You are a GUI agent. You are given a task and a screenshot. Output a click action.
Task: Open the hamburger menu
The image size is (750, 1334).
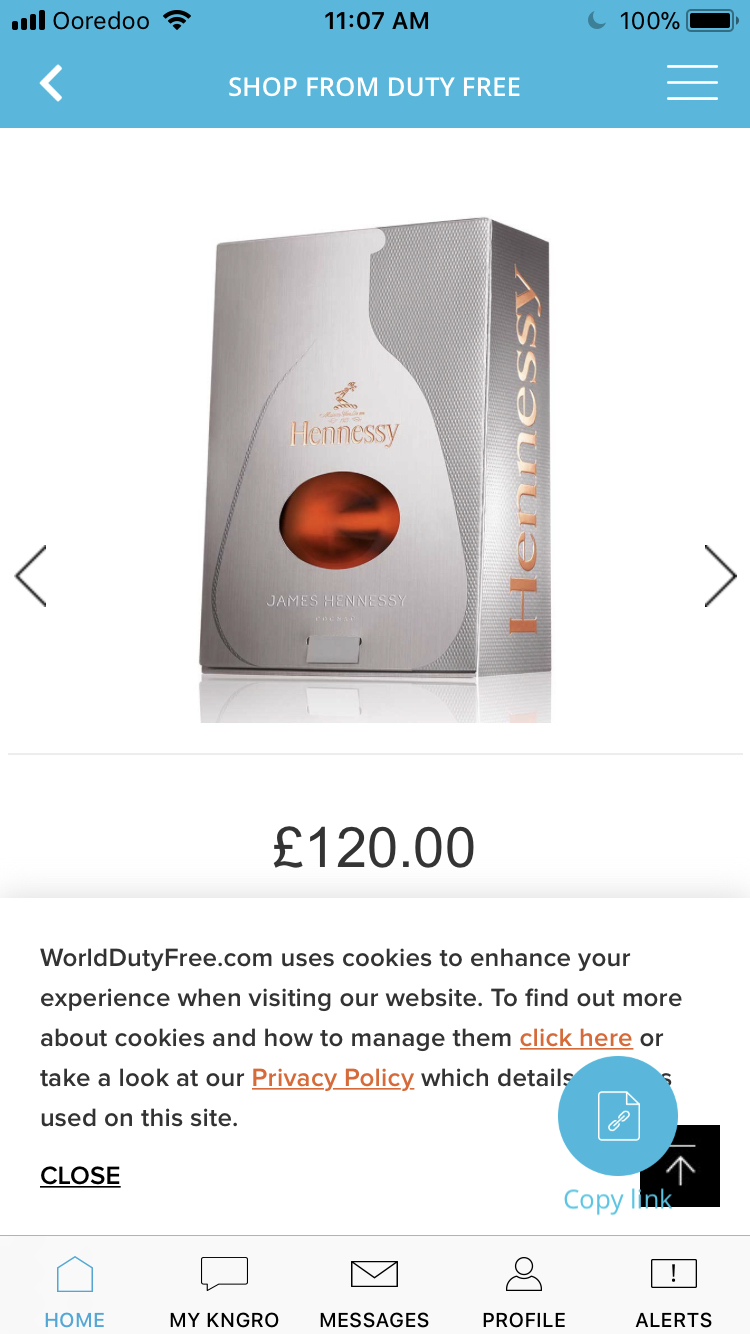pyautogui.click(x=692, y=83)
